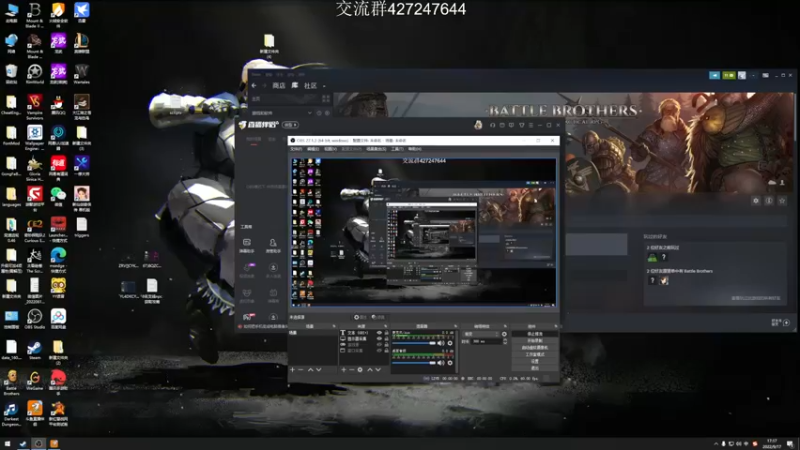Toggle lock on the 窗口采集 source
Viewport: 800px width, 450px height.
click(x=386, y=351)
